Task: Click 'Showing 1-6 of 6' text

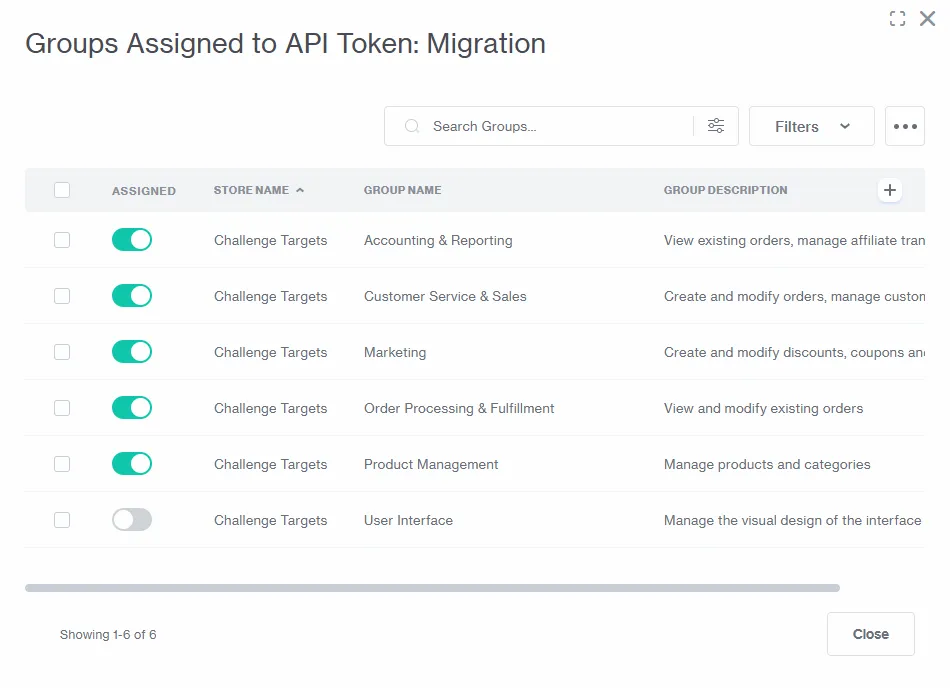Action: pos(108,635)
